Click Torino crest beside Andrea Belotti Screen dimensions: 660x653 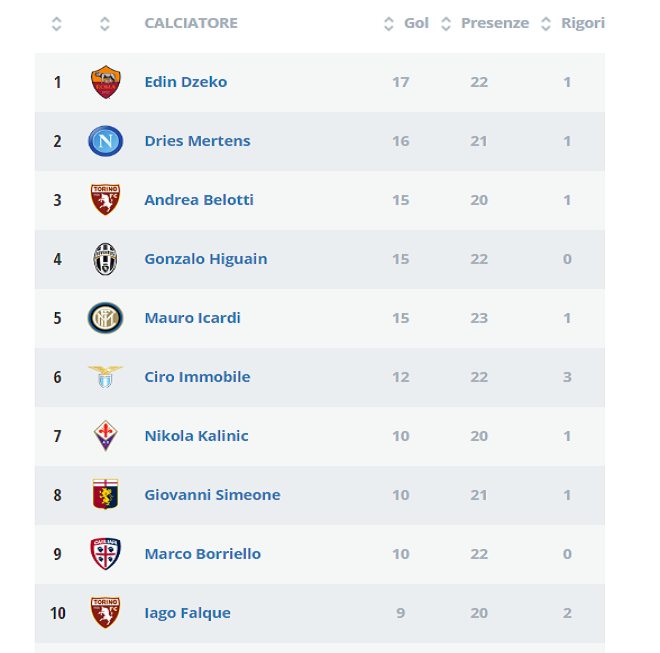click(105, 200)
